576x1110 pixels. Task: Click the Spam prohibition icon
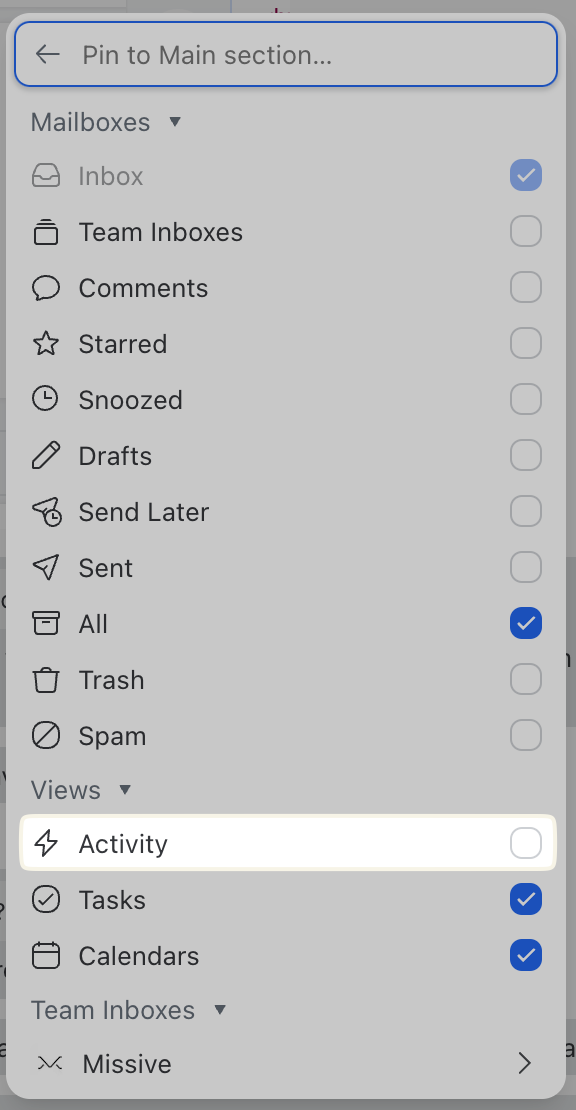click(46, 736)
